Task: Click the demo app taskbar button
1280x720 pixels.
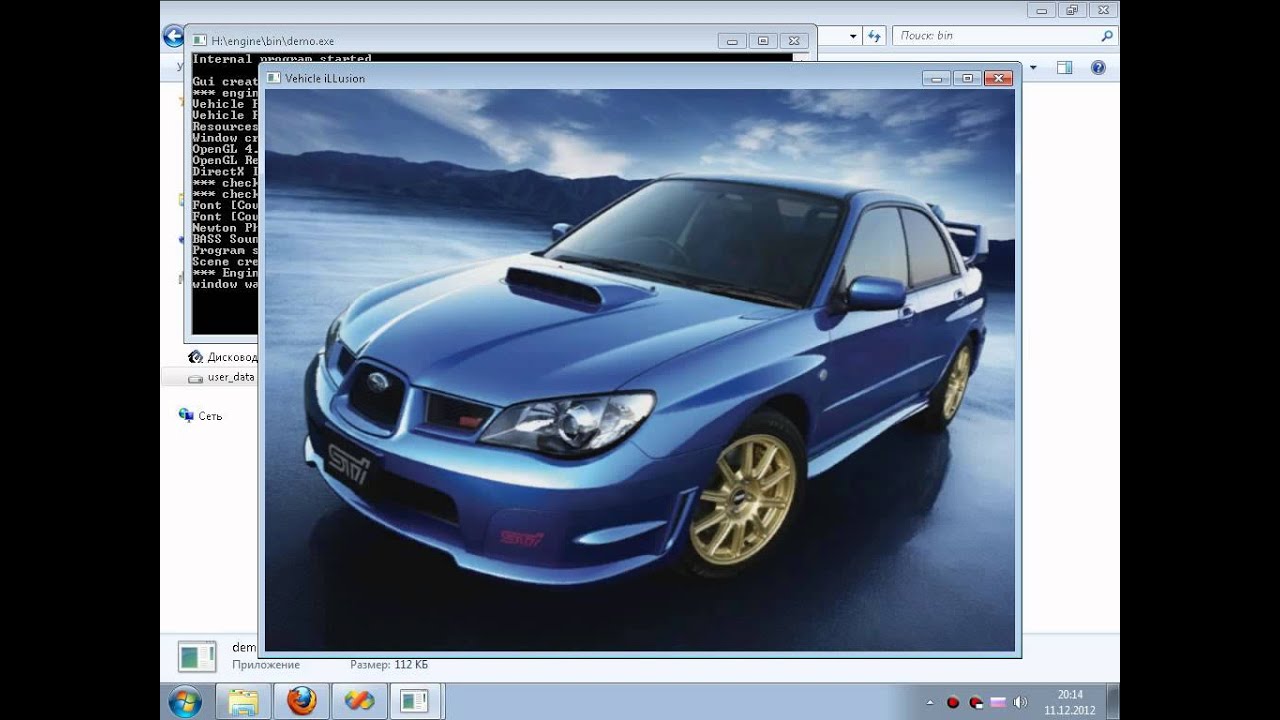Action: point(416,701)
